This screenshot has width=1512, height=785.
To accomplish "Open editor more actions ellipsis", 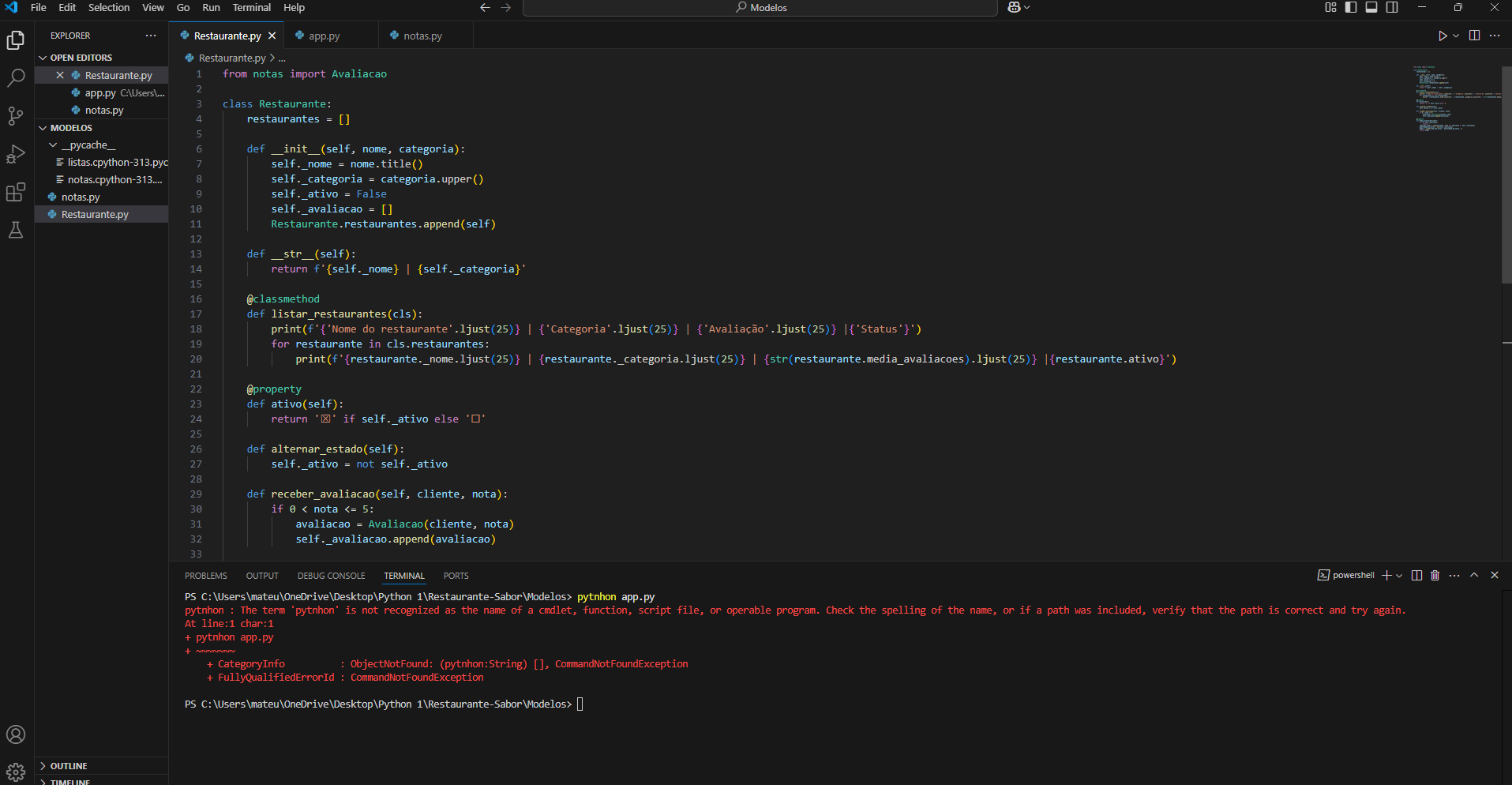I will [x=1495, y=36].
